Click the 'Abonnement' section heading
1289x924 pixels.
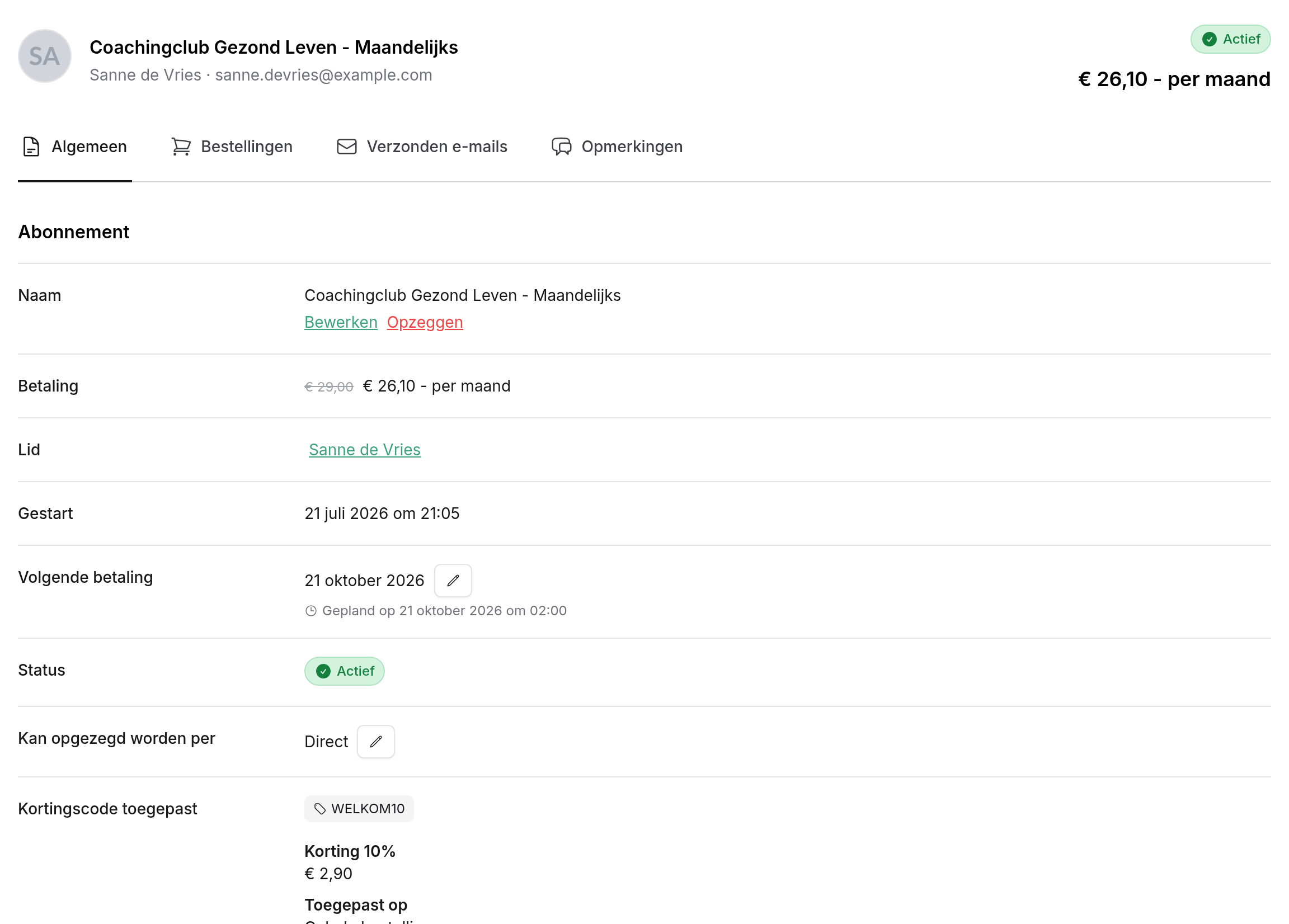point(74,232)
